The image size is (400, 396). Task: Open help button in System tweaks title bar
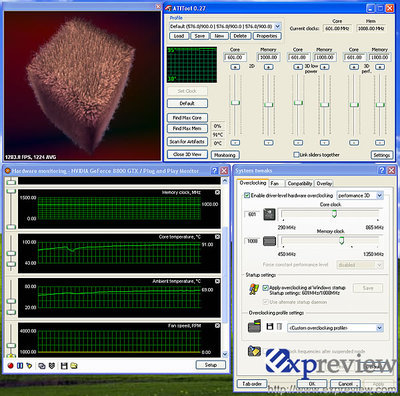click(382, 170)
